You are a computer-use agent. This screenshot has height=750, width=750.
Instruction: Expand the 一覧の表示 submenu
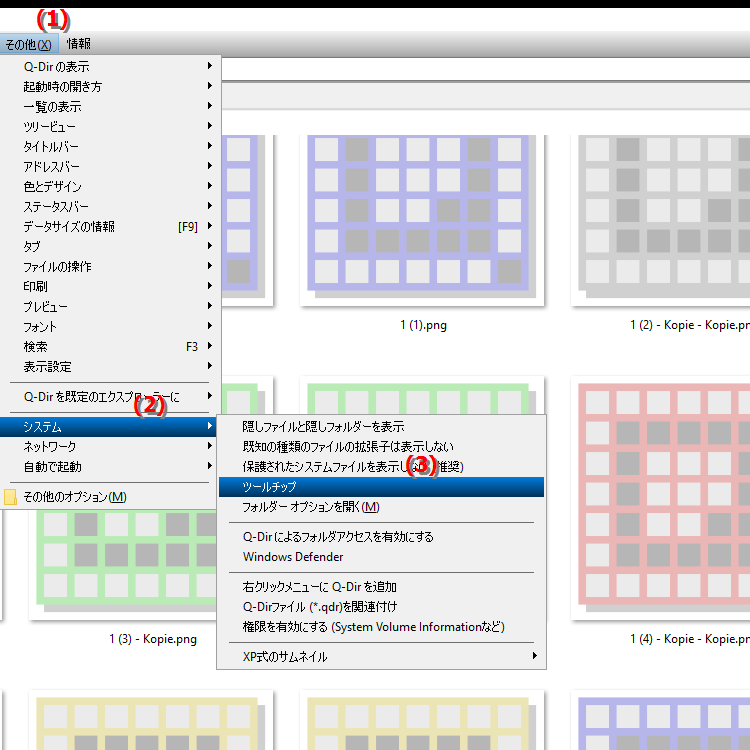[110, 106]
